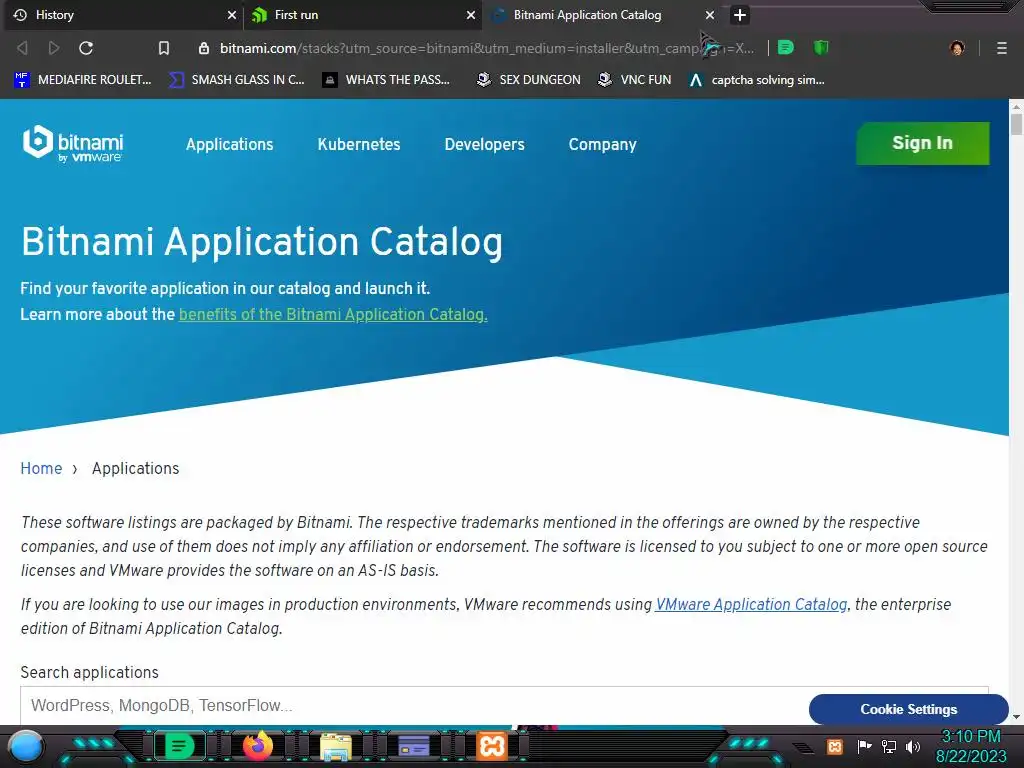Open the Developers navigation menu
The image size is (1024, 768).
(484, 144)
